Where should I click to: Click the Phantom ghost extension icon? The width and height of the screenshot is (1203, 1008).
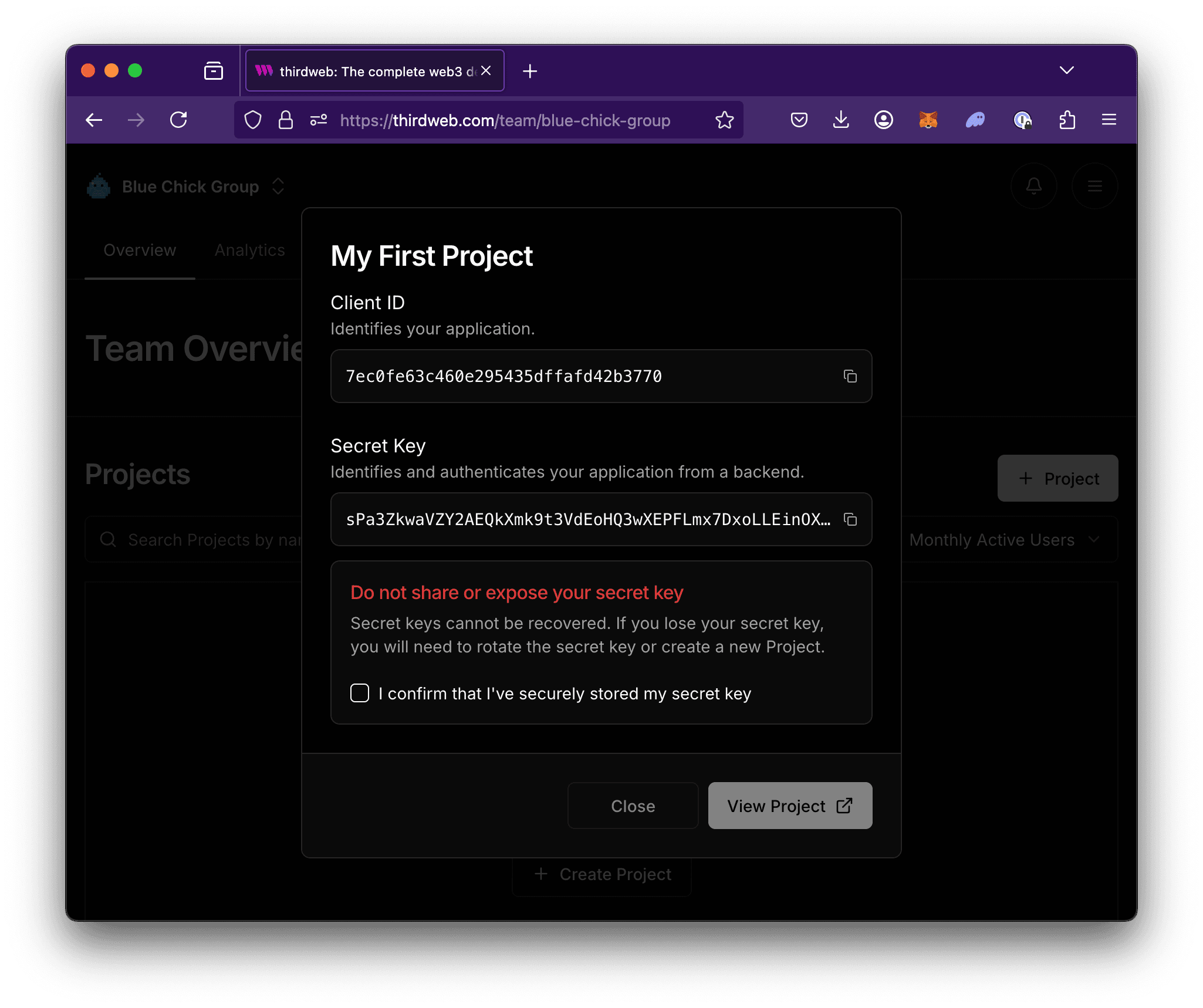(x=975, y=120)
